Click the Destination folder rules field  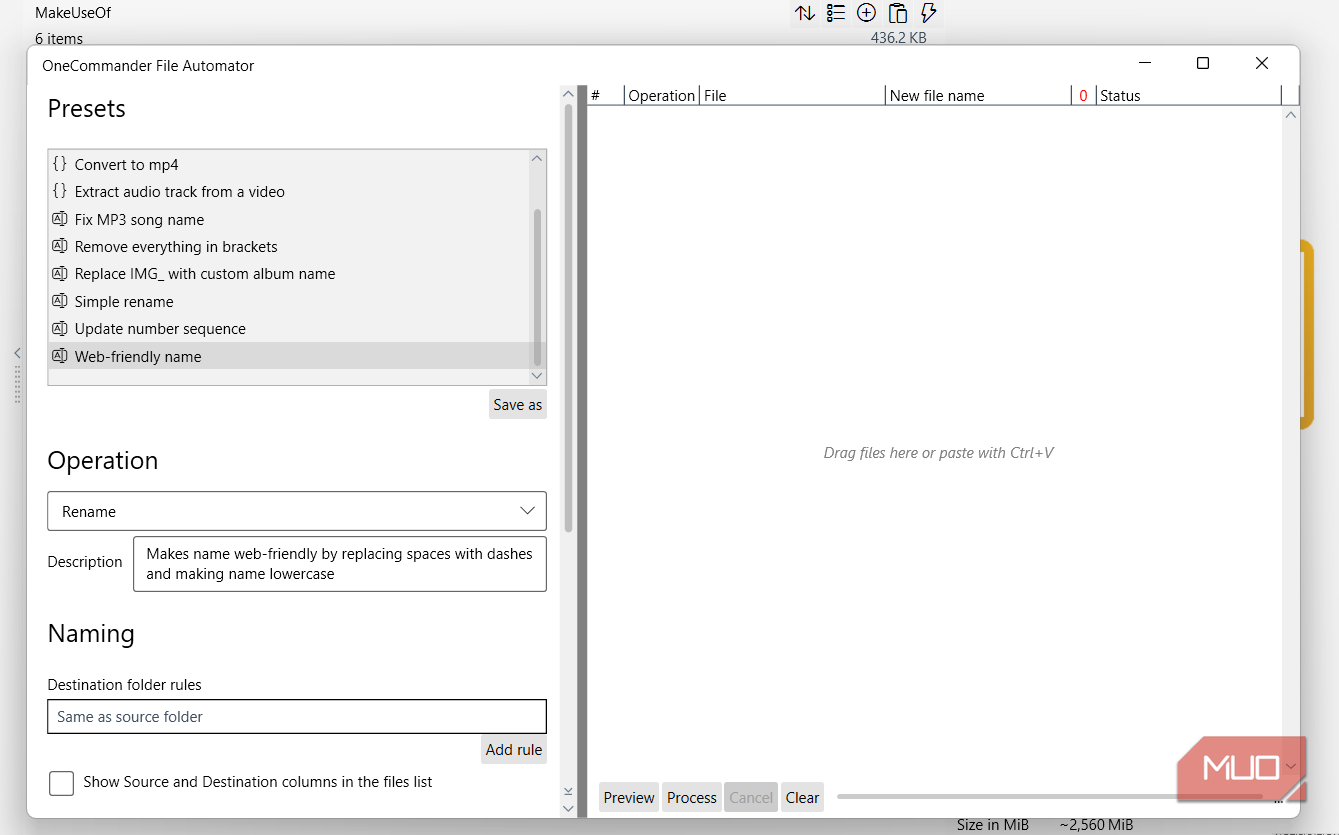click(x=297, y=717)
